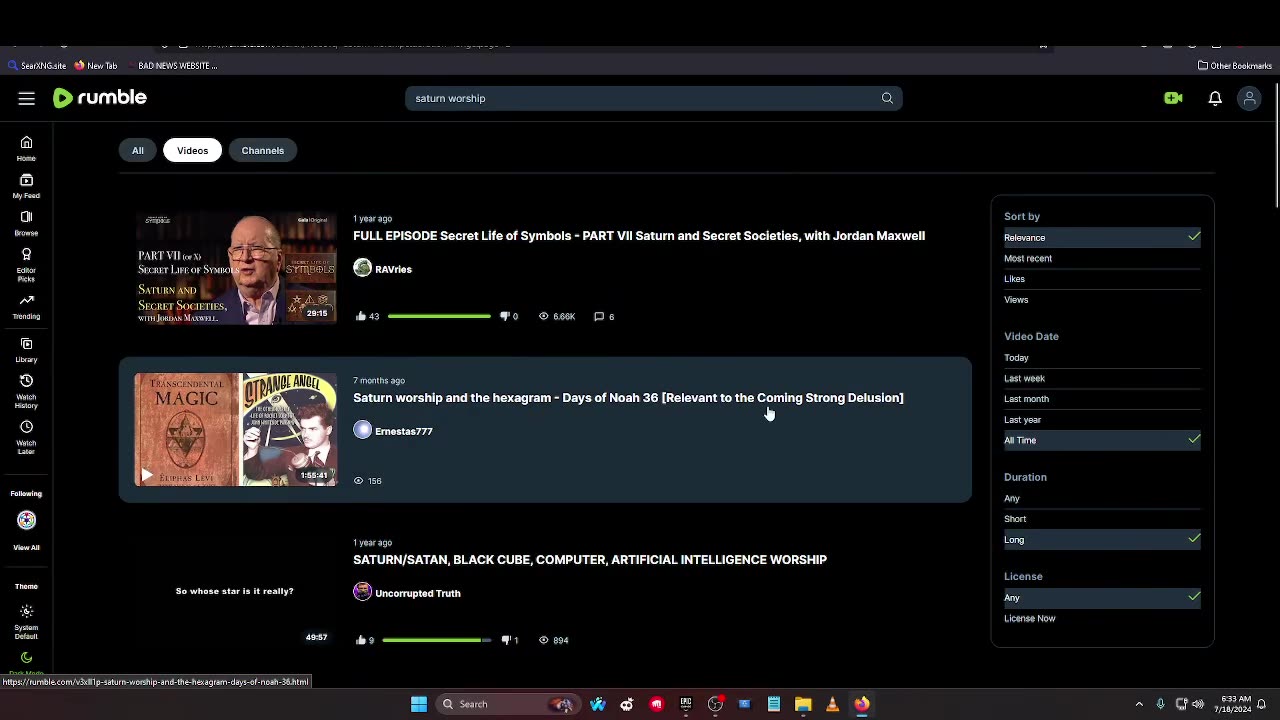Open the hamburger menu next to Rumble logo
The height and width of the screenshot is (720, 1280).
pos(27,98)
